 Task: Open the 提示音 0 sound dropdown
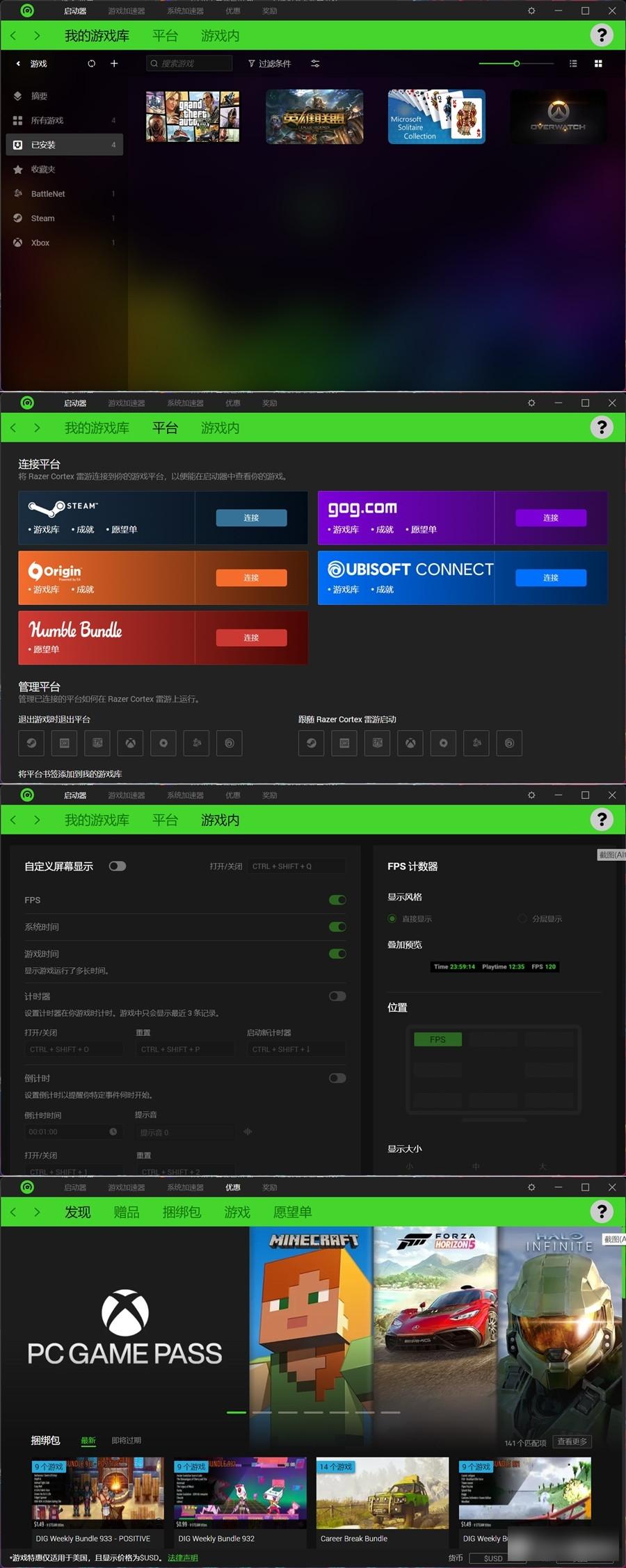pos(185,1132)
